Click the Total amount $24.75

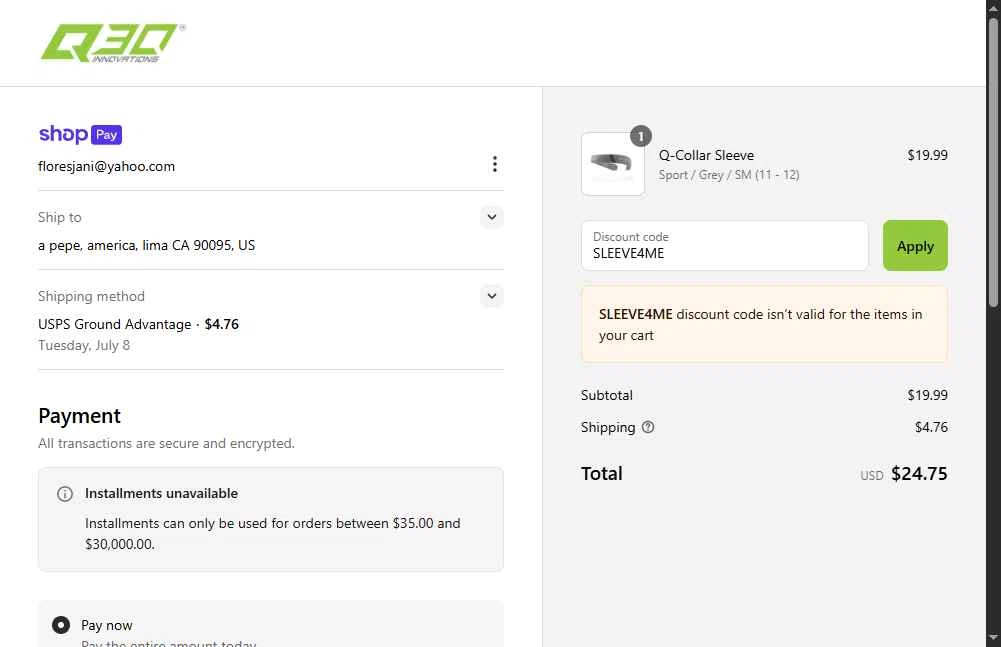(x=919, y=474)
